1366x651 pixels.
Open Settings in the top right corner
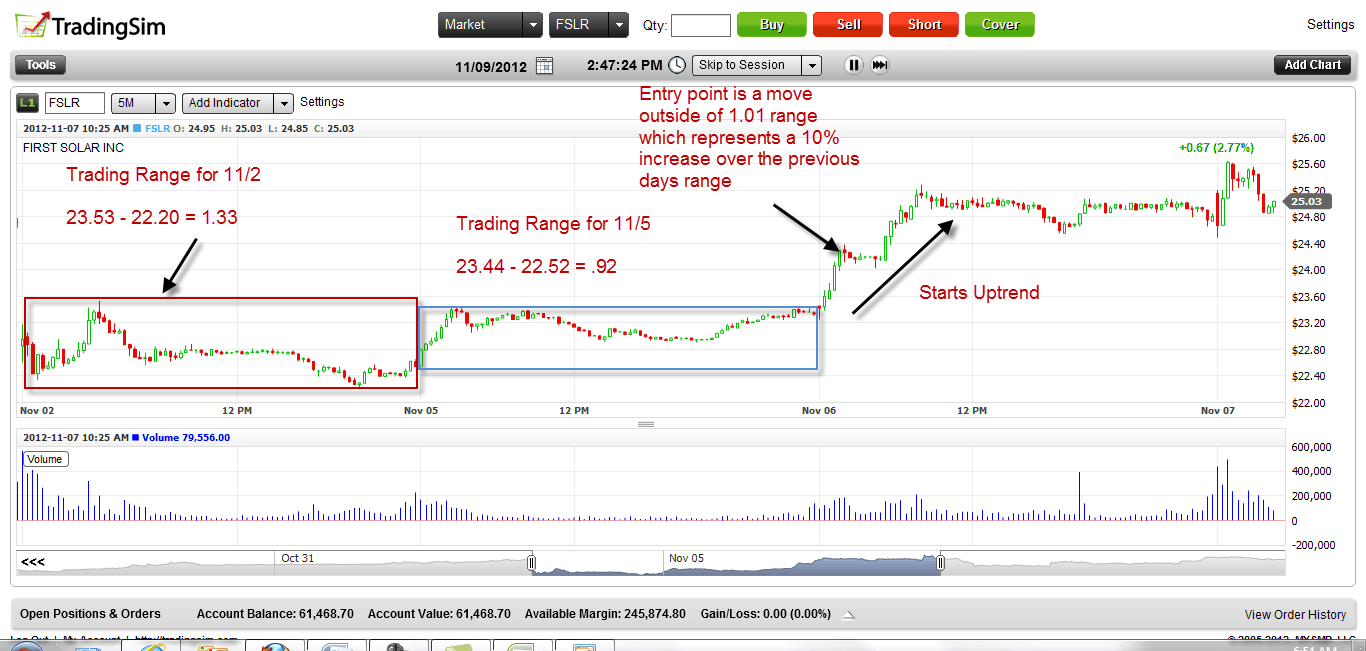tap(1330, 24)
